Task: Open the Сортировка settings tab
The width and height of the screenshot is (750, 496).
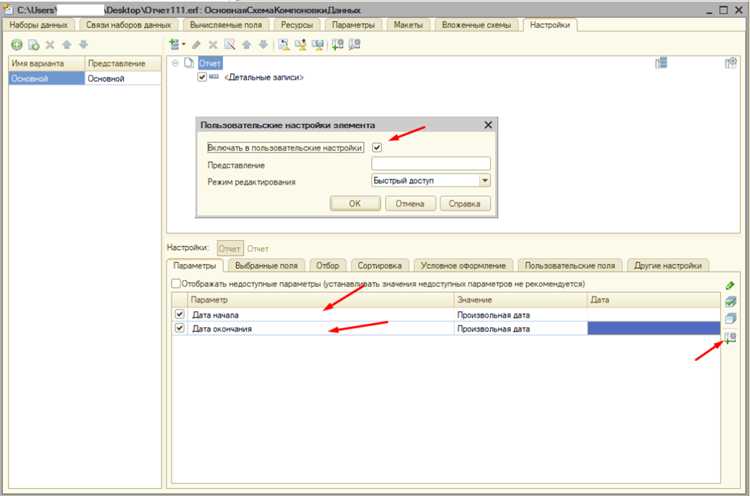Action: 380,265
